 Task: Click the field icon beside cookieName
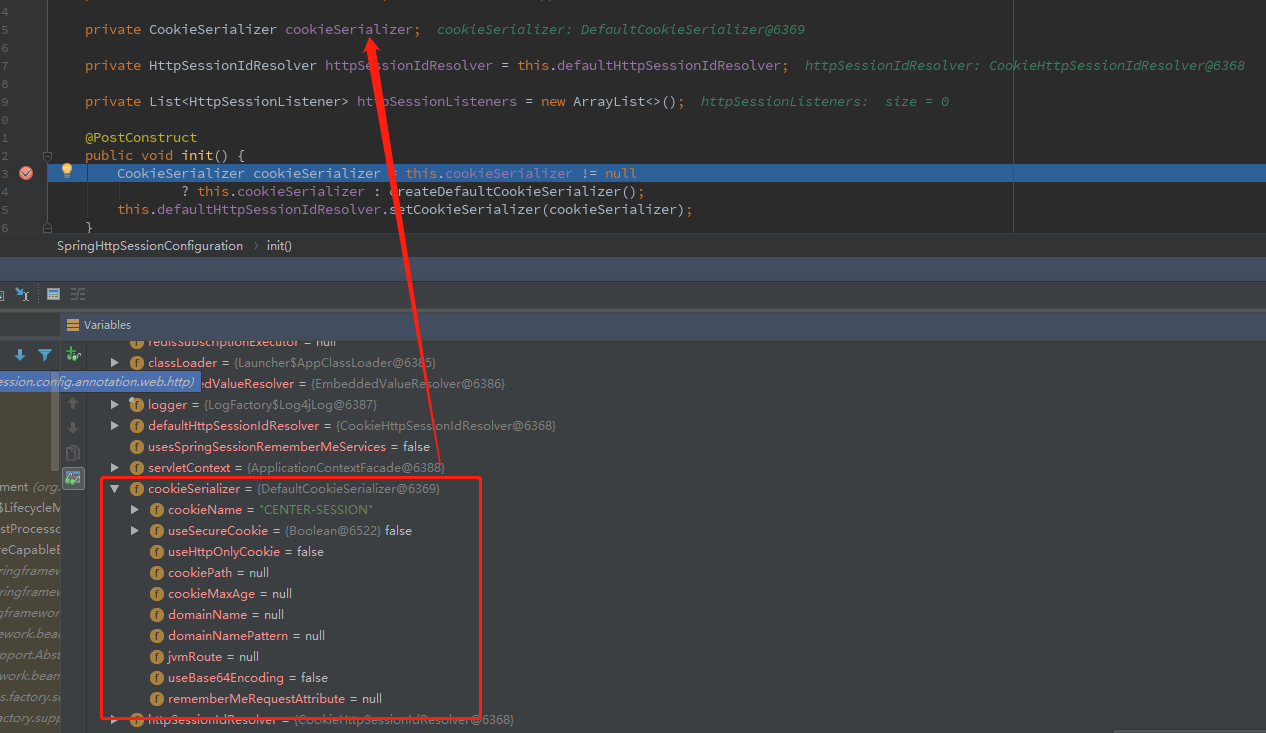157,510
